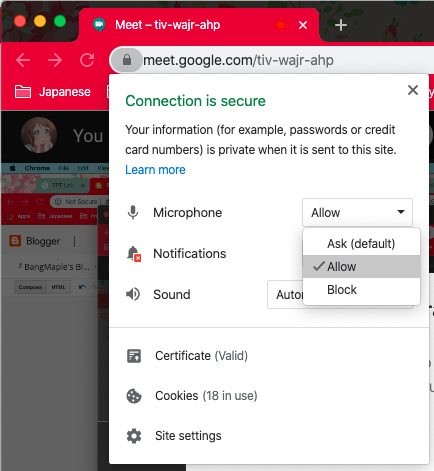Click the Connection is secure heading
The width and height of the screenshot is (434, 471).
(x=195, y=101)
